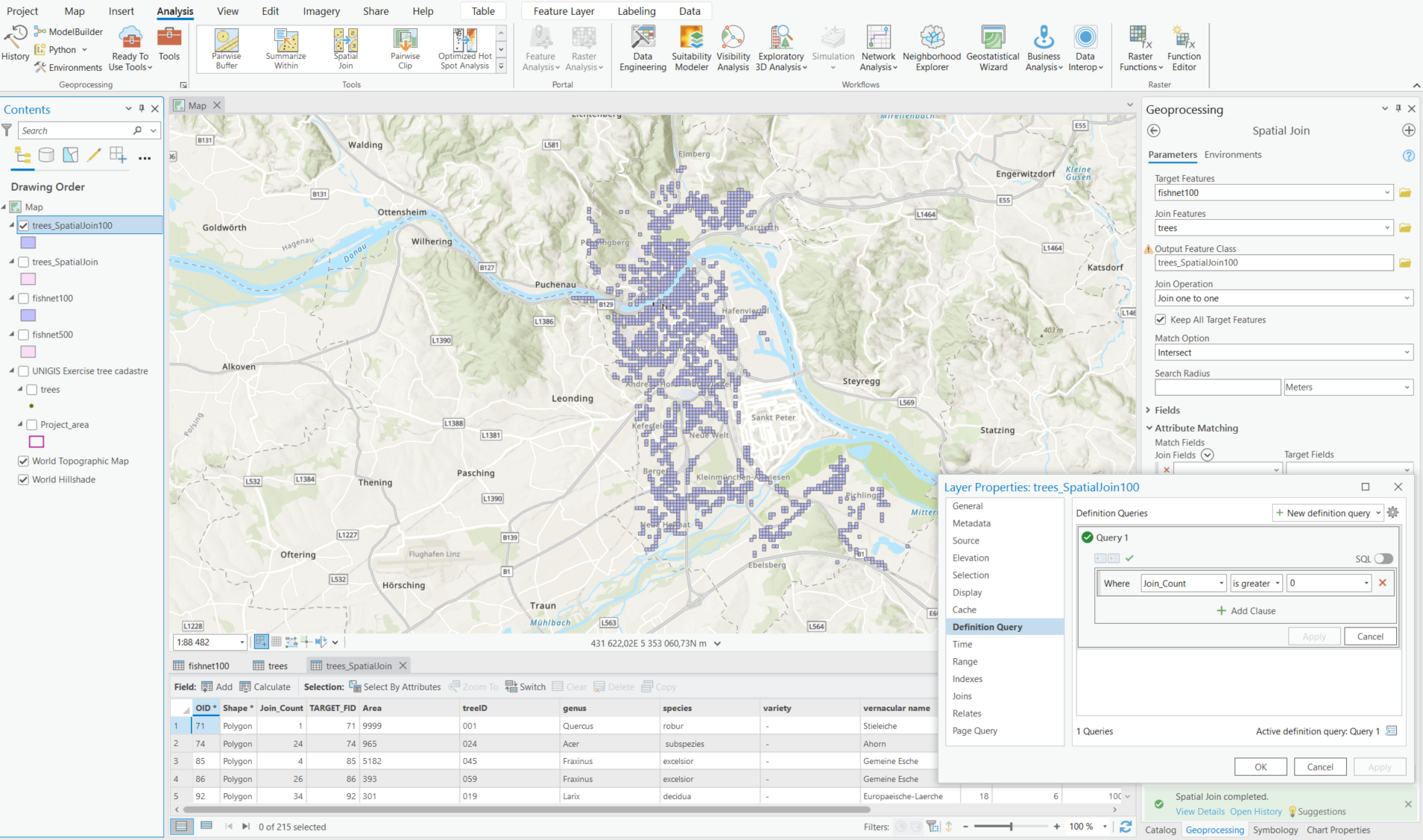Uncheck Keep All Target Features
This screenshot has height=840, width=1423.
pos(1161,320)
